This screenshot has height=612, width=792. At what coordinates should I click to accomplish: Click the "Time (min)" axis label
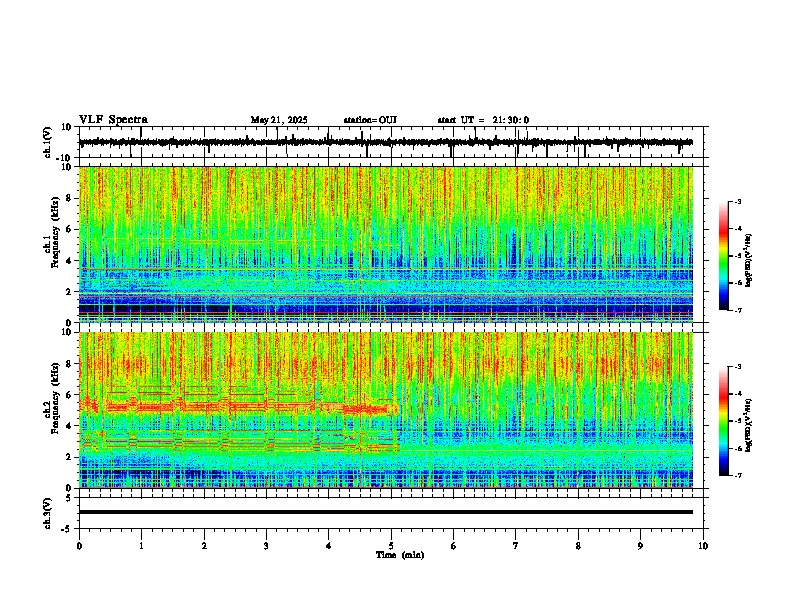(400, 555)
